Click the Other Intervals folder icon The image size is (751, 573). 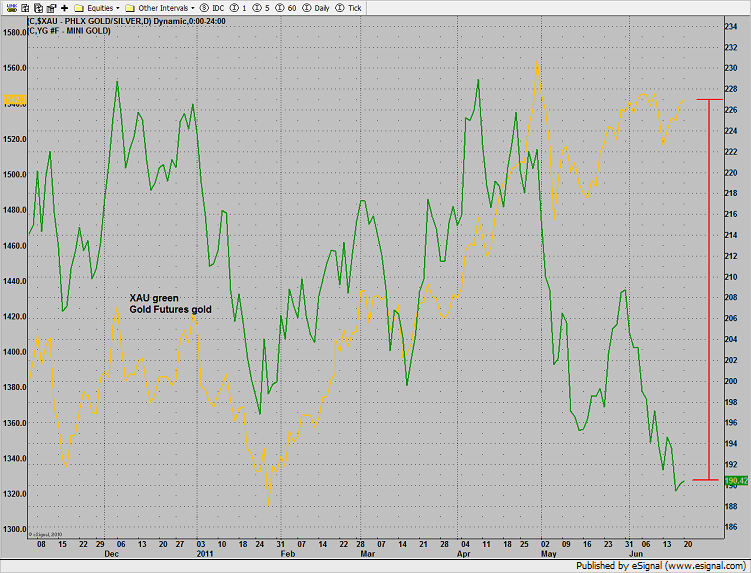point(131,7)
